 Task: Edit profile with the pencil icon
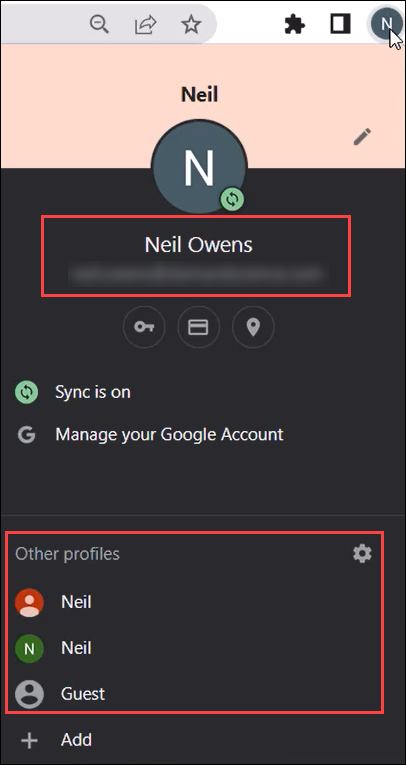tap(362, 137)
